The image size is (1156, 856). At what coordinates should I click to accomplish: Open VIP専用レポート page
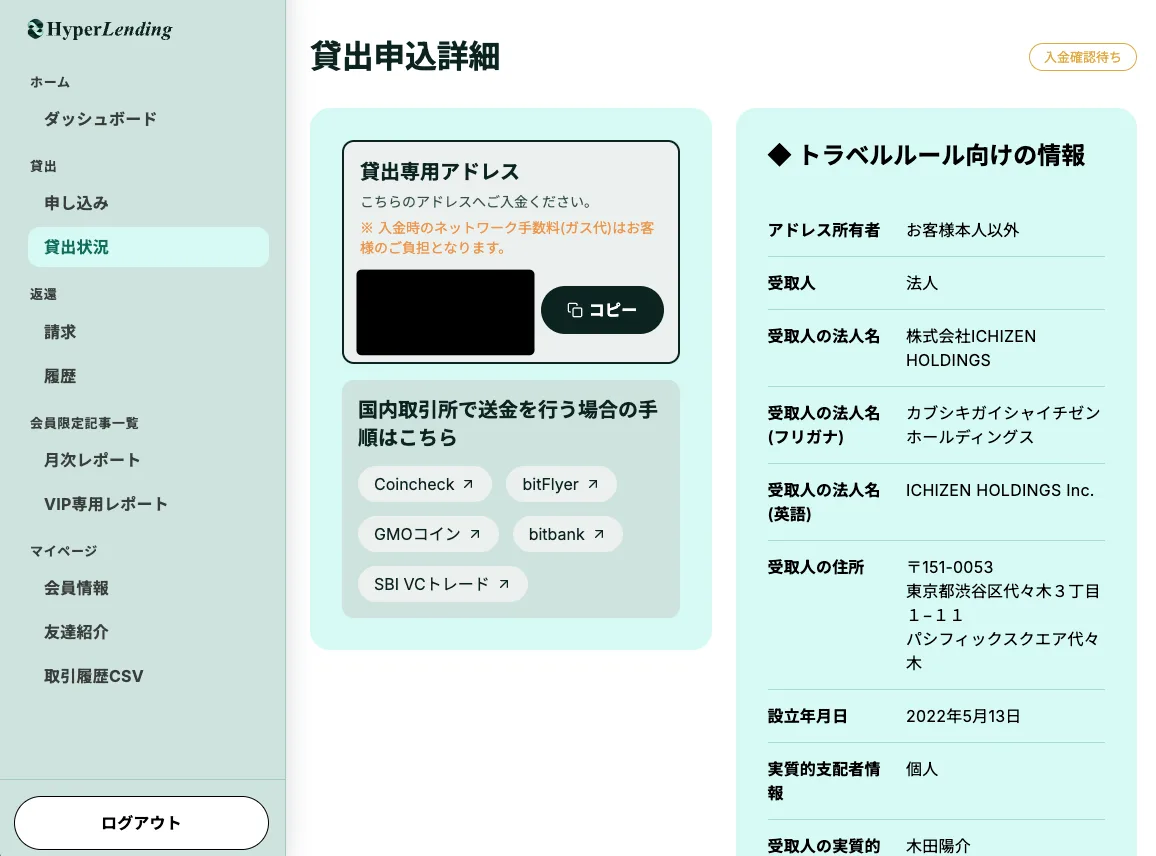105,504
